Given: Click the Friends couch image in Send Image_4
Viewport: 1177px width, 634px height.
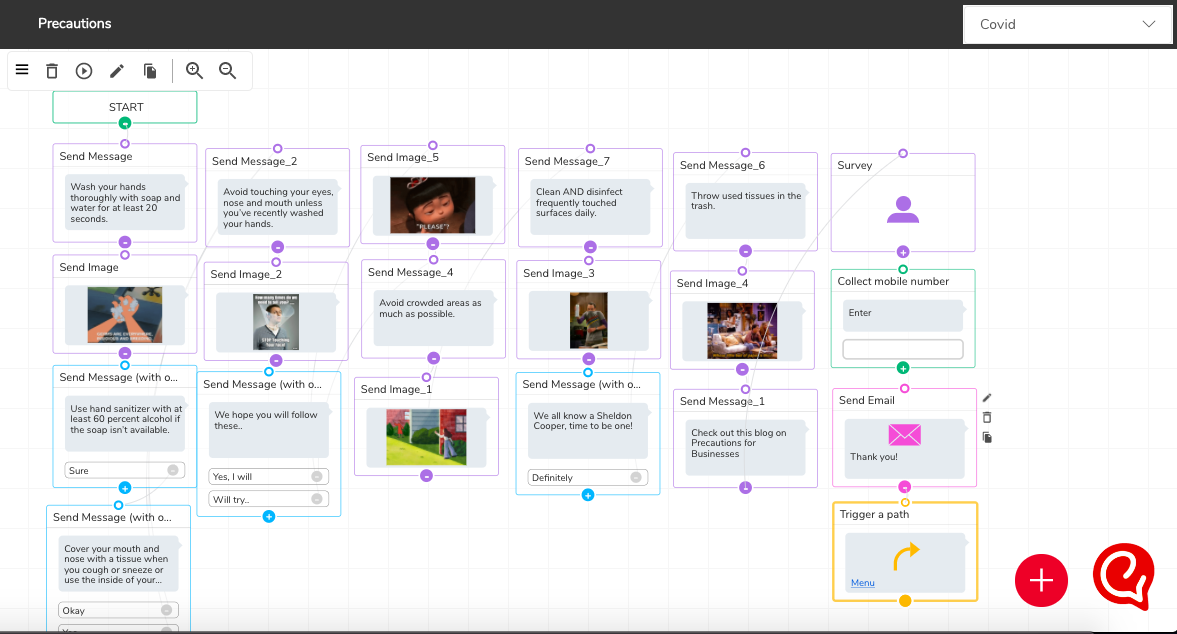Looking at the screenshot, I should coord(742,331).
